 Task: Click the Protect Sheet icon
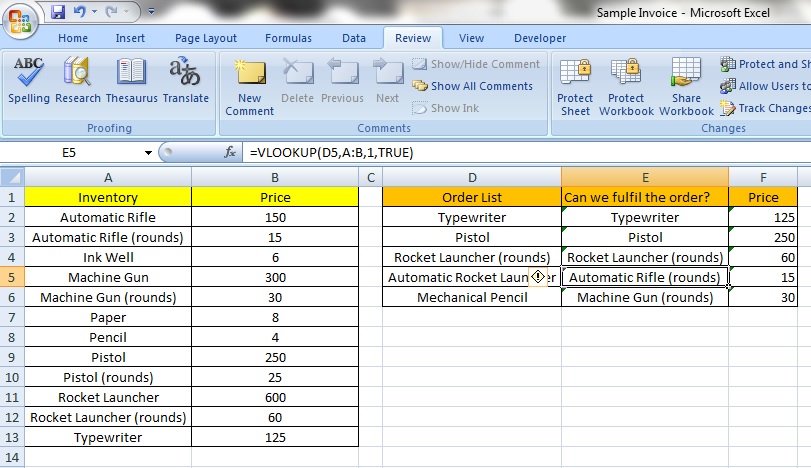pos(575,85)
